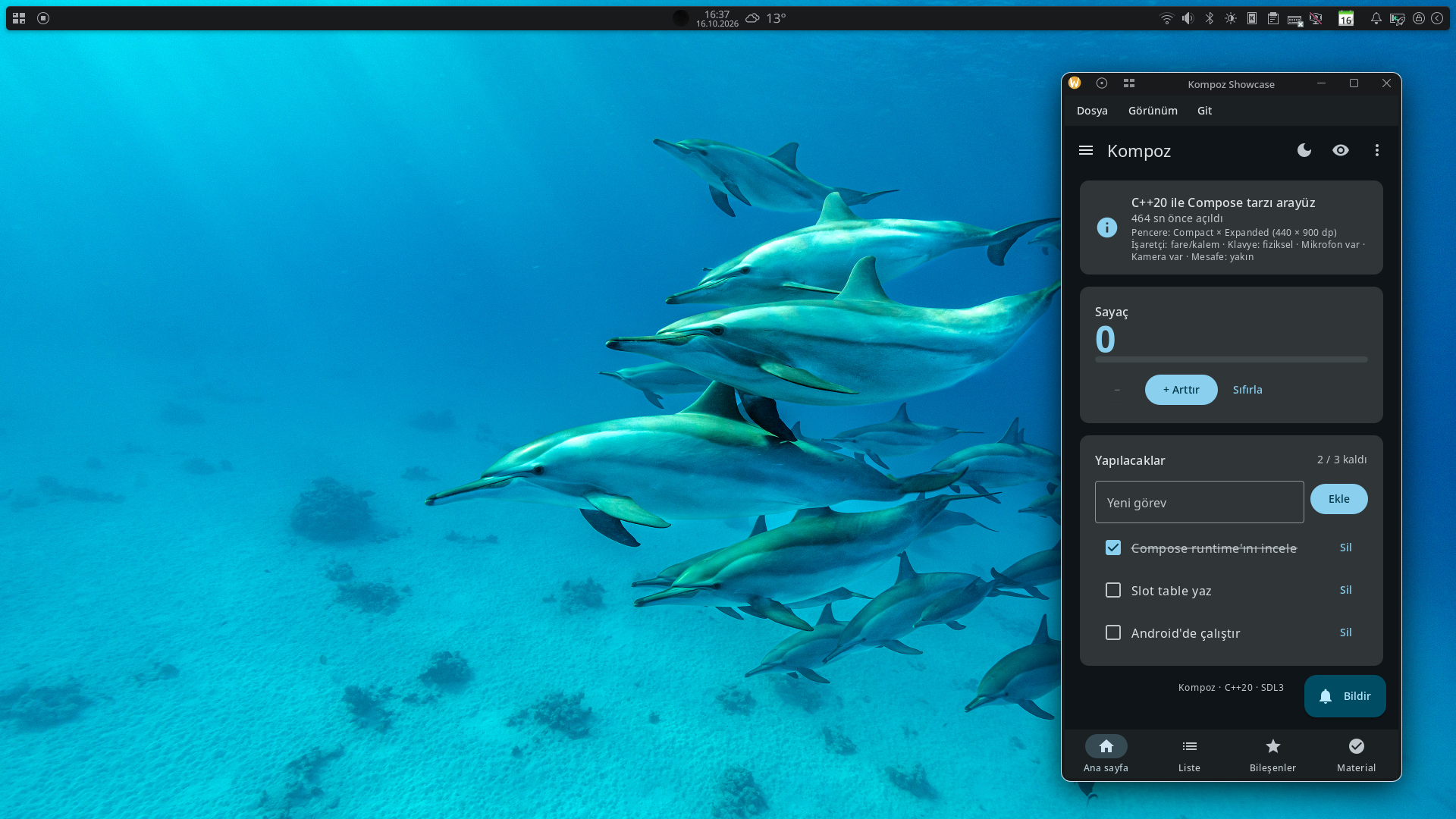Open the brightness tray icon

point(1231,18)
